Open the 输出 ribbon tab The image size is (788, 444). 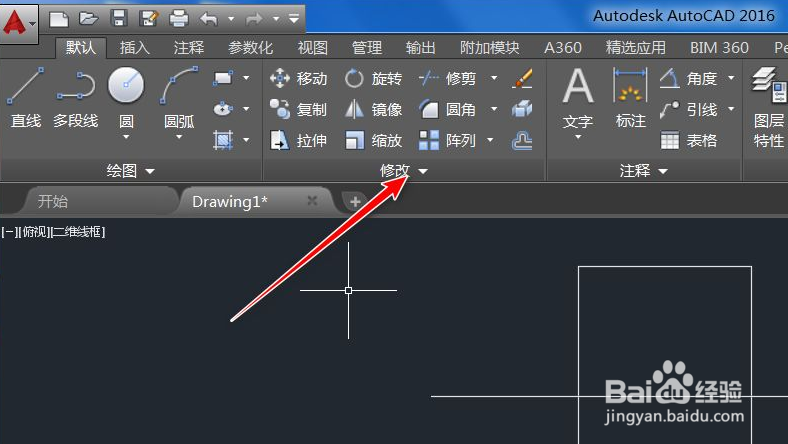coord(421,48)
